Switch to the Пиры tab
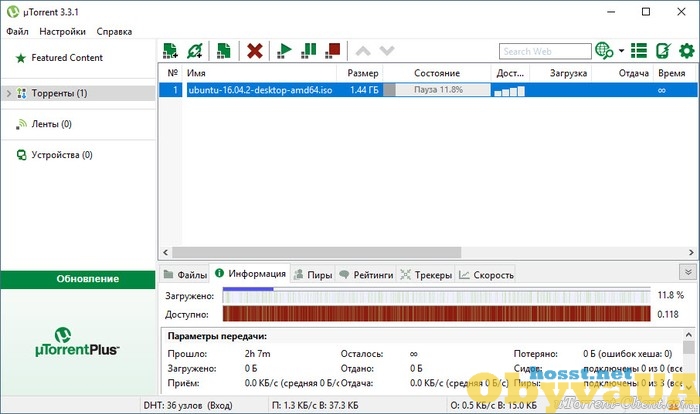 click(x=313, y=275)
